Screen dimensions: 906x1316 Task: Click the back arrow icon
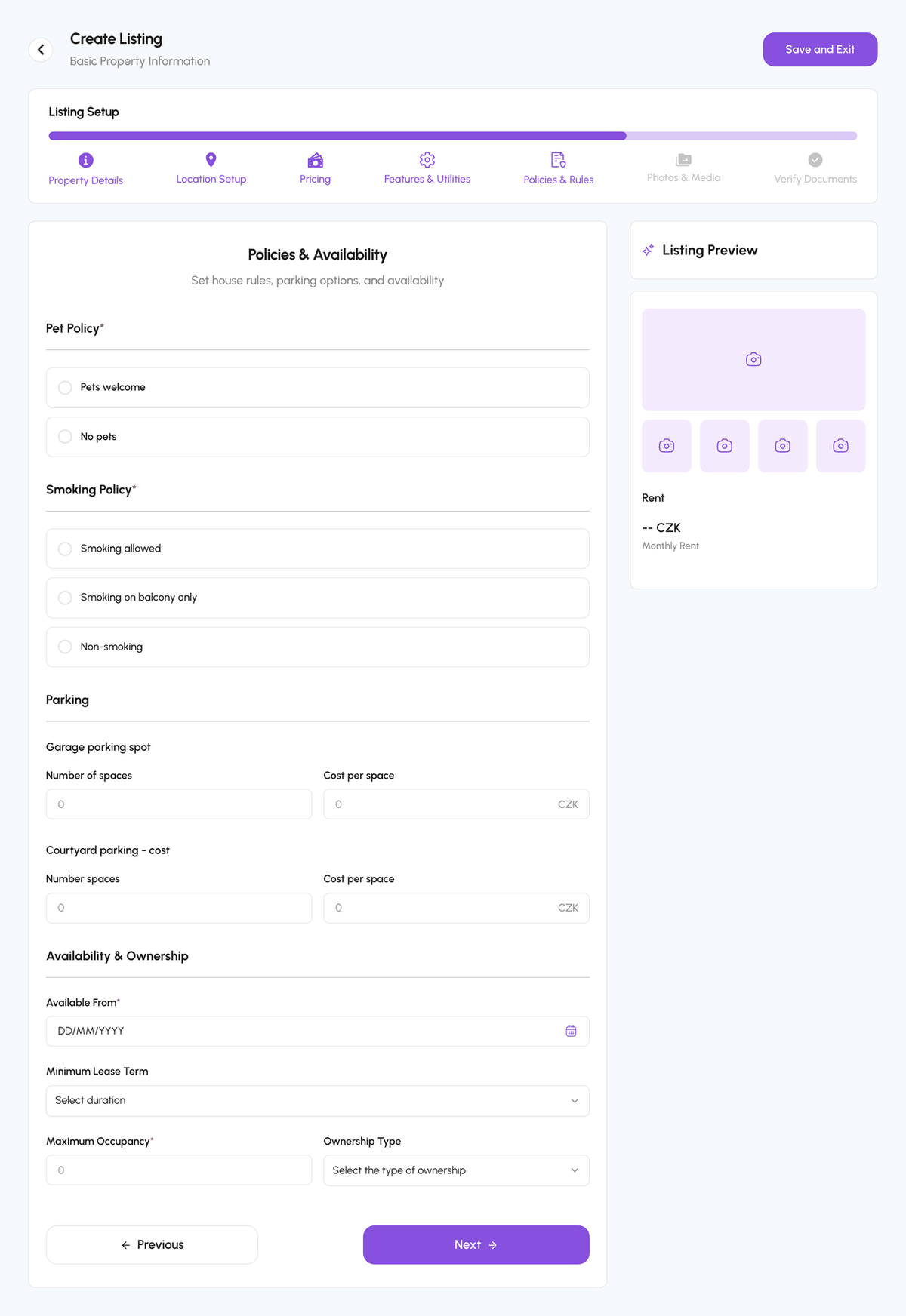coord(41,50)
